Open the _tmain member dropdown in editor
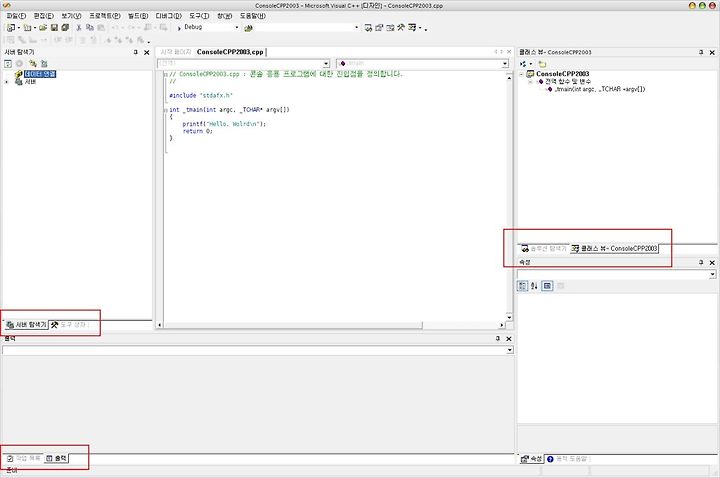Viewport: 720px width, 478px height. point(505,63)
